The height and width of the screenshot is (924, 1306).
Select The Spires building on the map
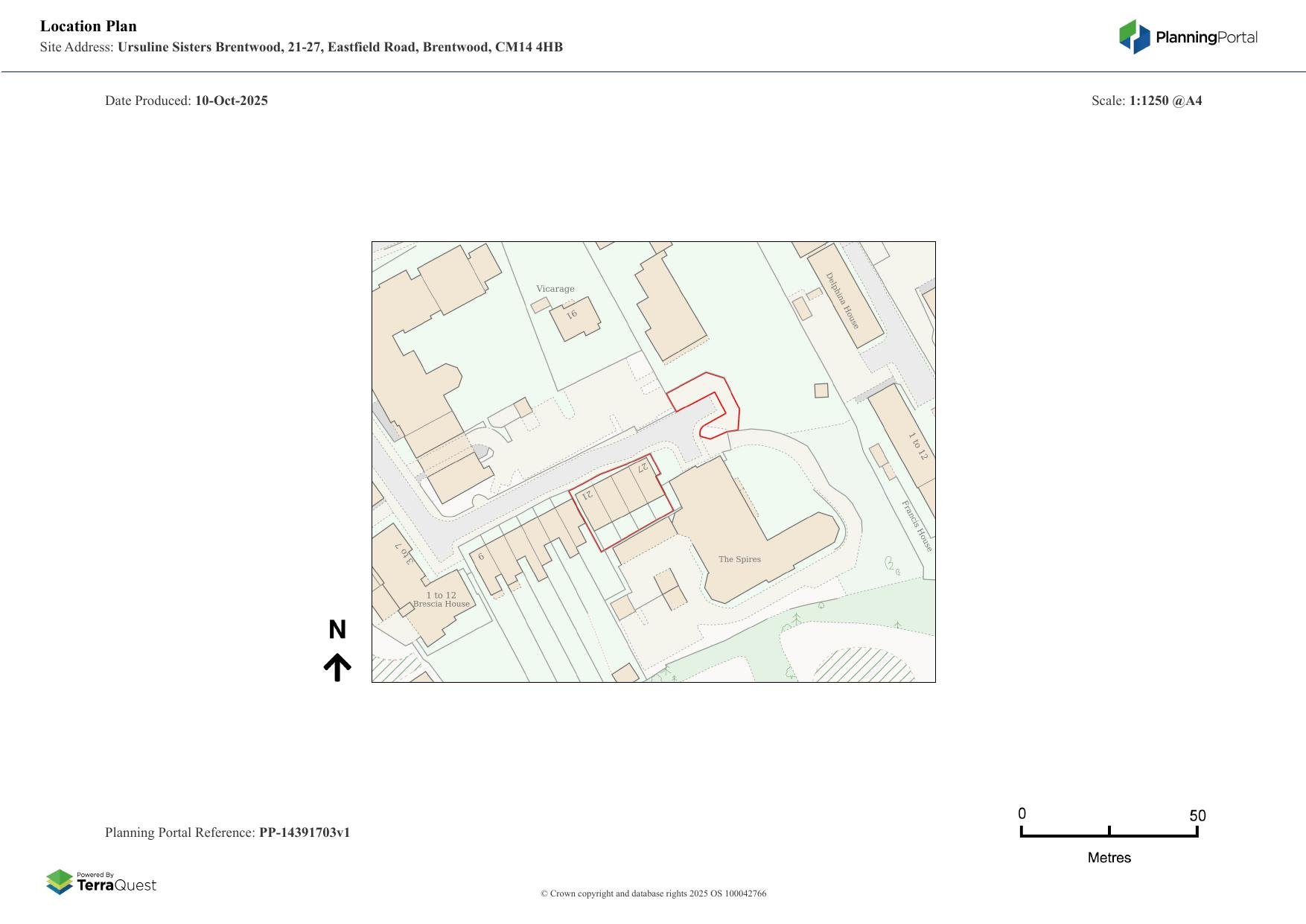[x=741, y=558]
